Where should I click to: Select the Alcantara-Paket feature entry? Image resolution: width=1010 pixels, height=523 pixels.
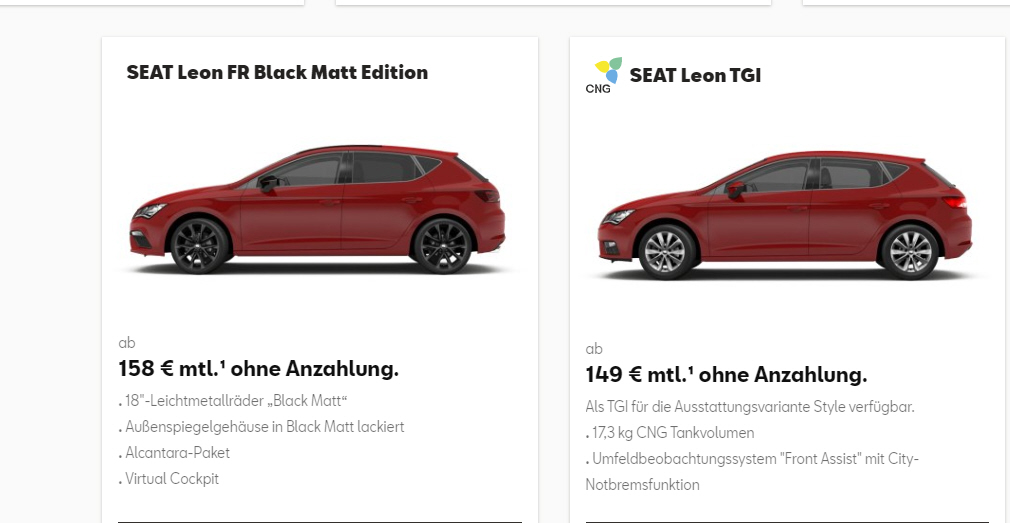tap(174, 453)
